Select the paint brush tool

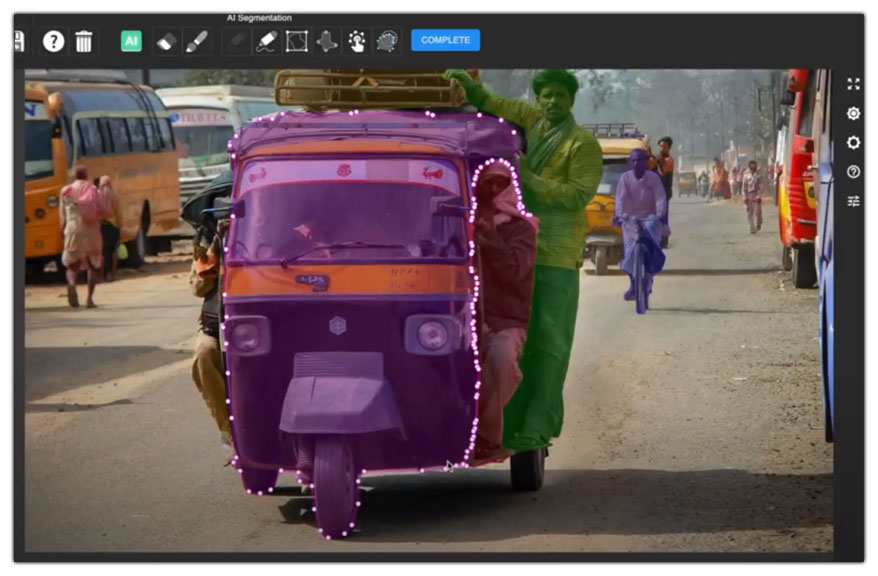[196, 41]
